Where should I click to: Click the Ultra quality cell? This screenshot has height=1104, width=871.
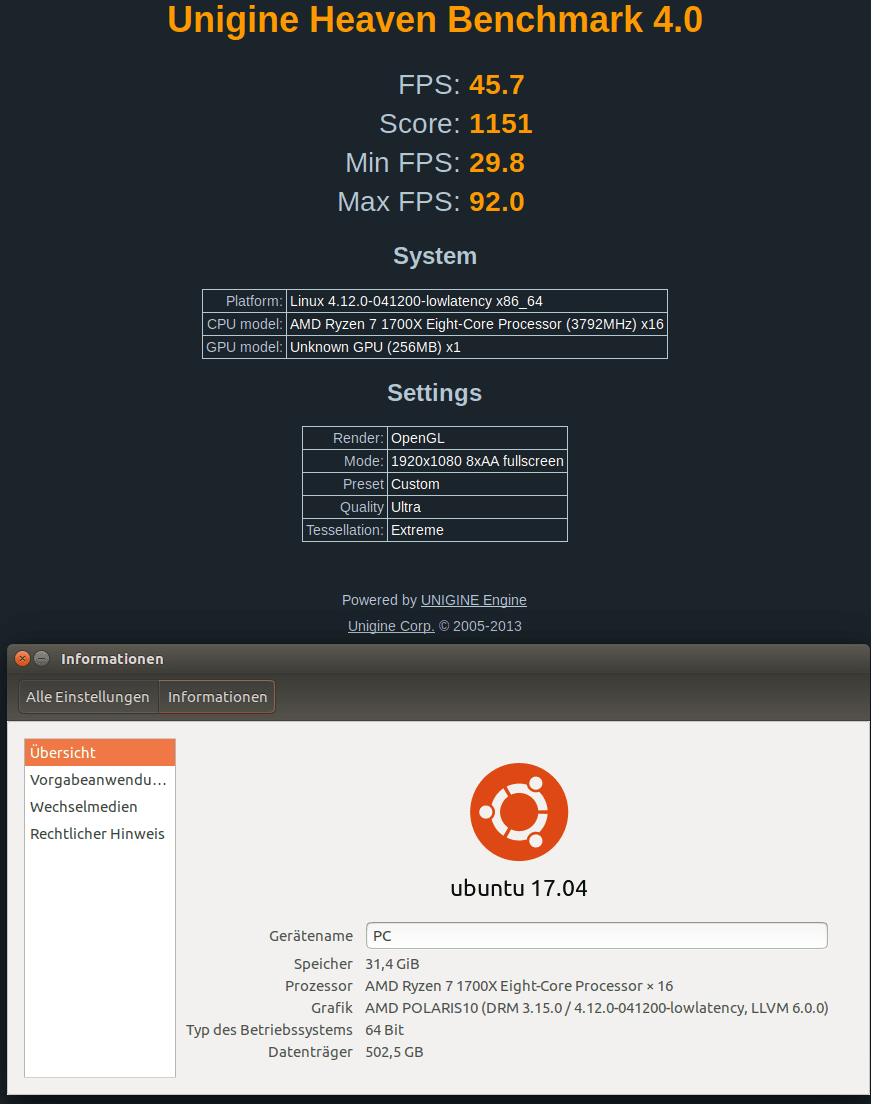477,507
